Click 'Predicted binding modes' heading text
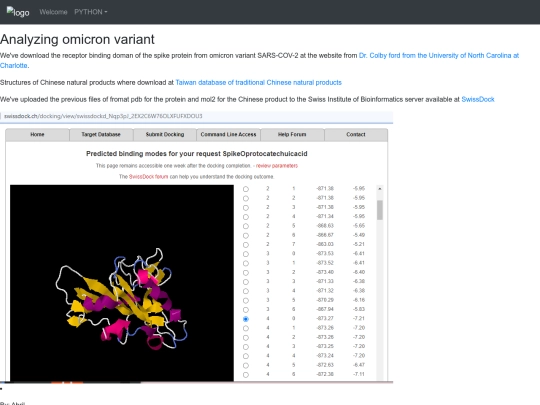Image resolution: width=540 pixels, height=405 pixels. (x=197, y=154)
